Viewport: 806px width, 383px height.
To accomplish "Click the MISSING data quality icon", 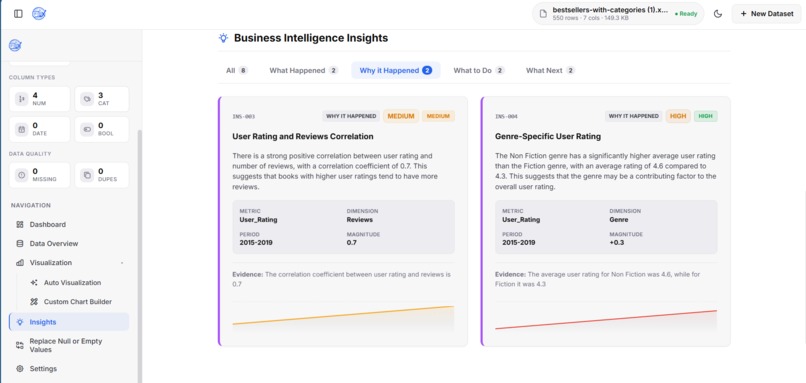I will (x=22, y=175).
